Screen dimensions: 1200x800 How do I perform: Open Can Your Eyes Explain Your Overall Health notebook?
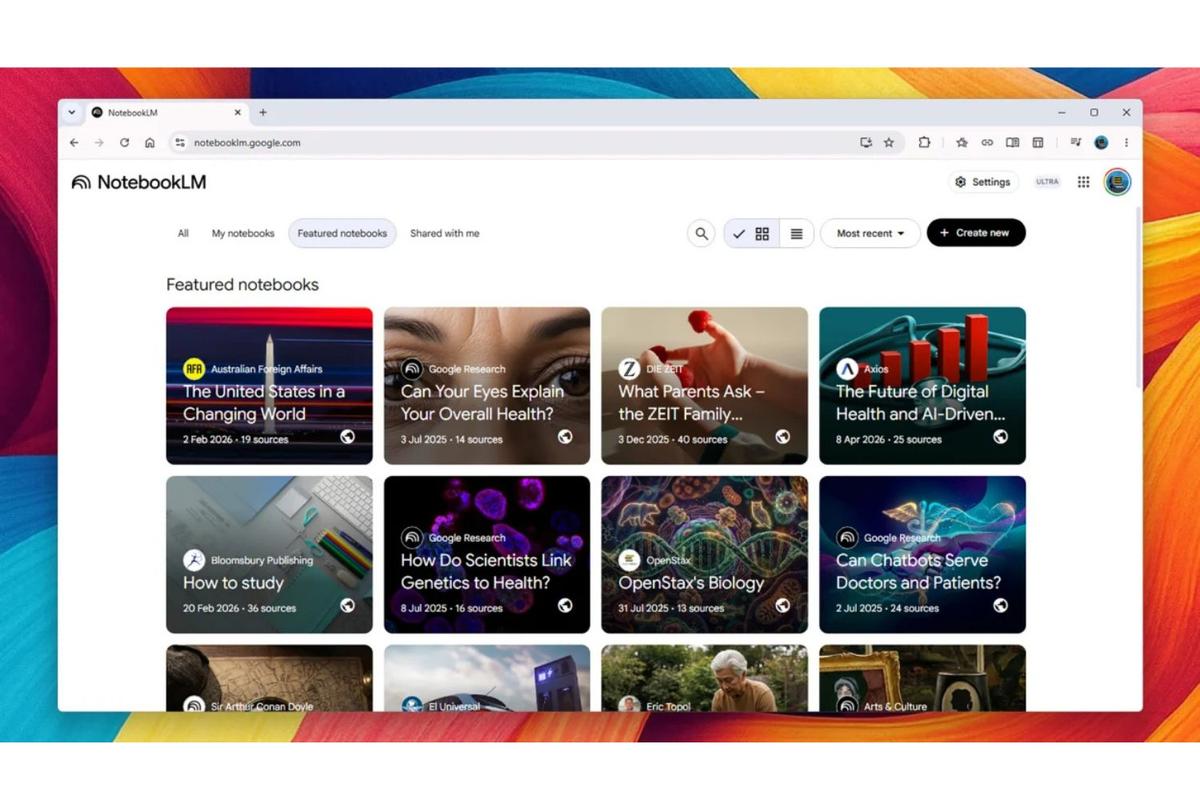[x=487, y=385]
